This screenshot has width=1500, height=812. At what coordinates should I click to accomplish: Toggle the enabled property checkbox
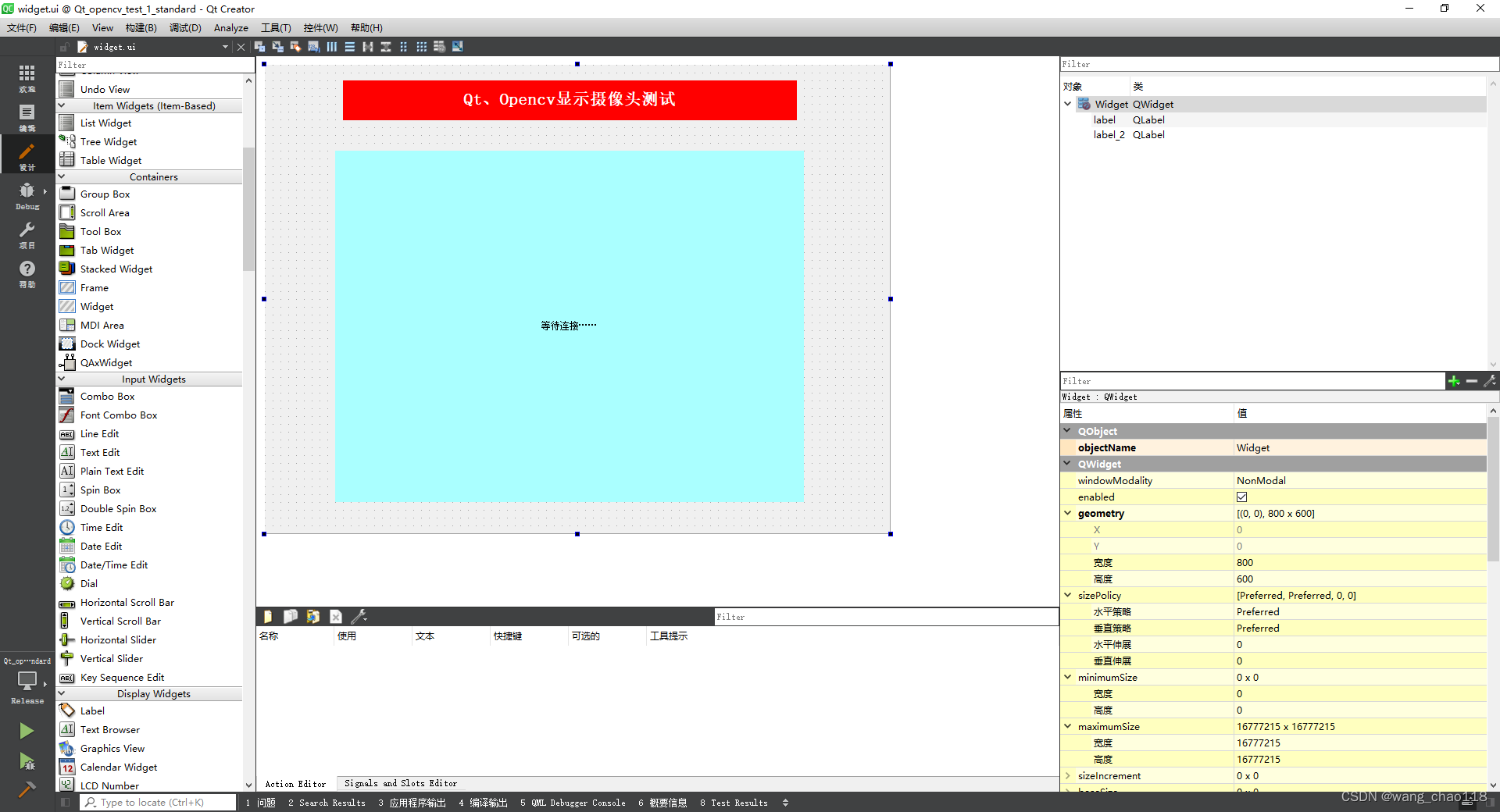click(x=1242, y=497)
